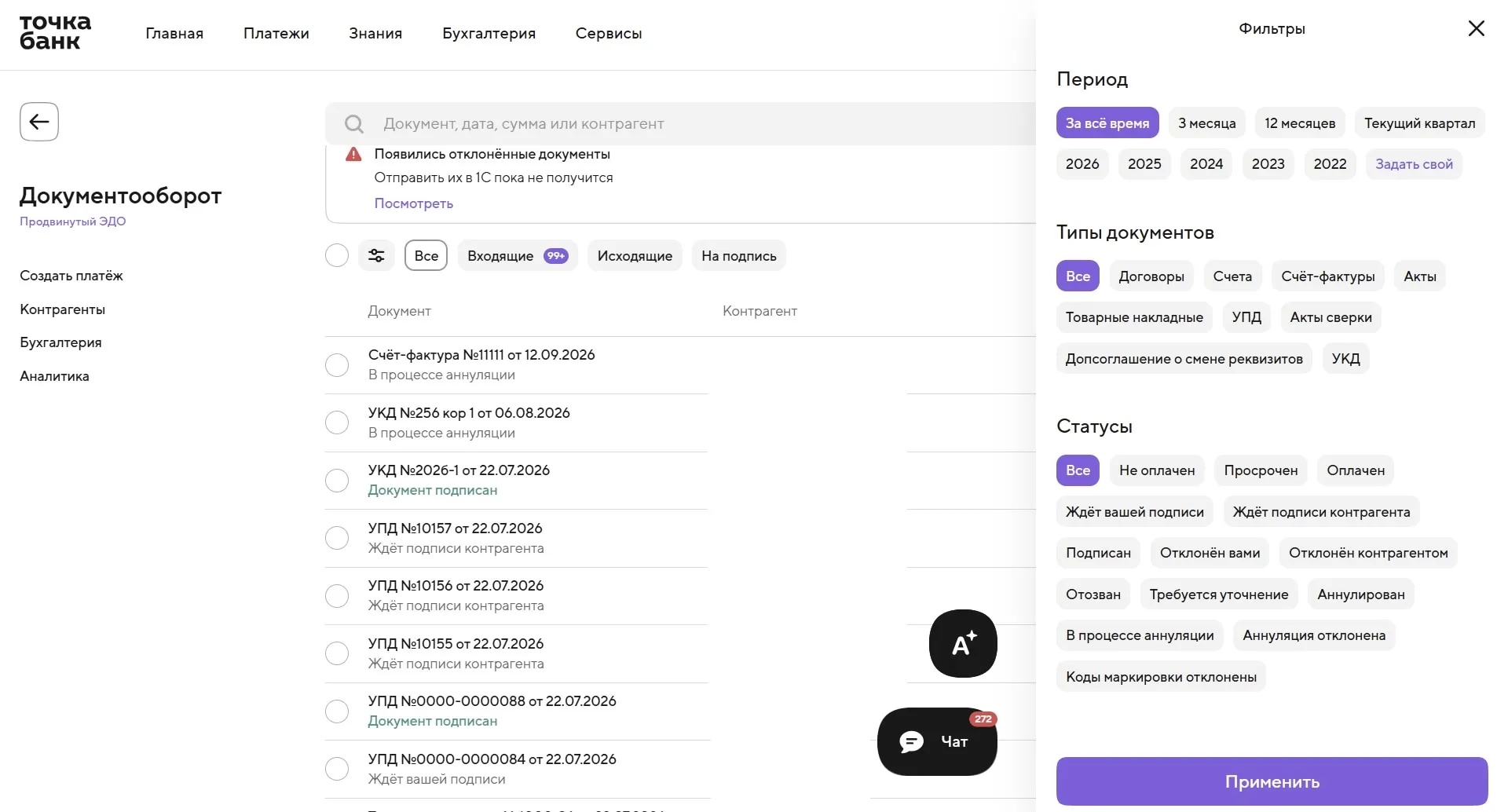
Task: Open filters via the sliders icon
Action: 376,255
